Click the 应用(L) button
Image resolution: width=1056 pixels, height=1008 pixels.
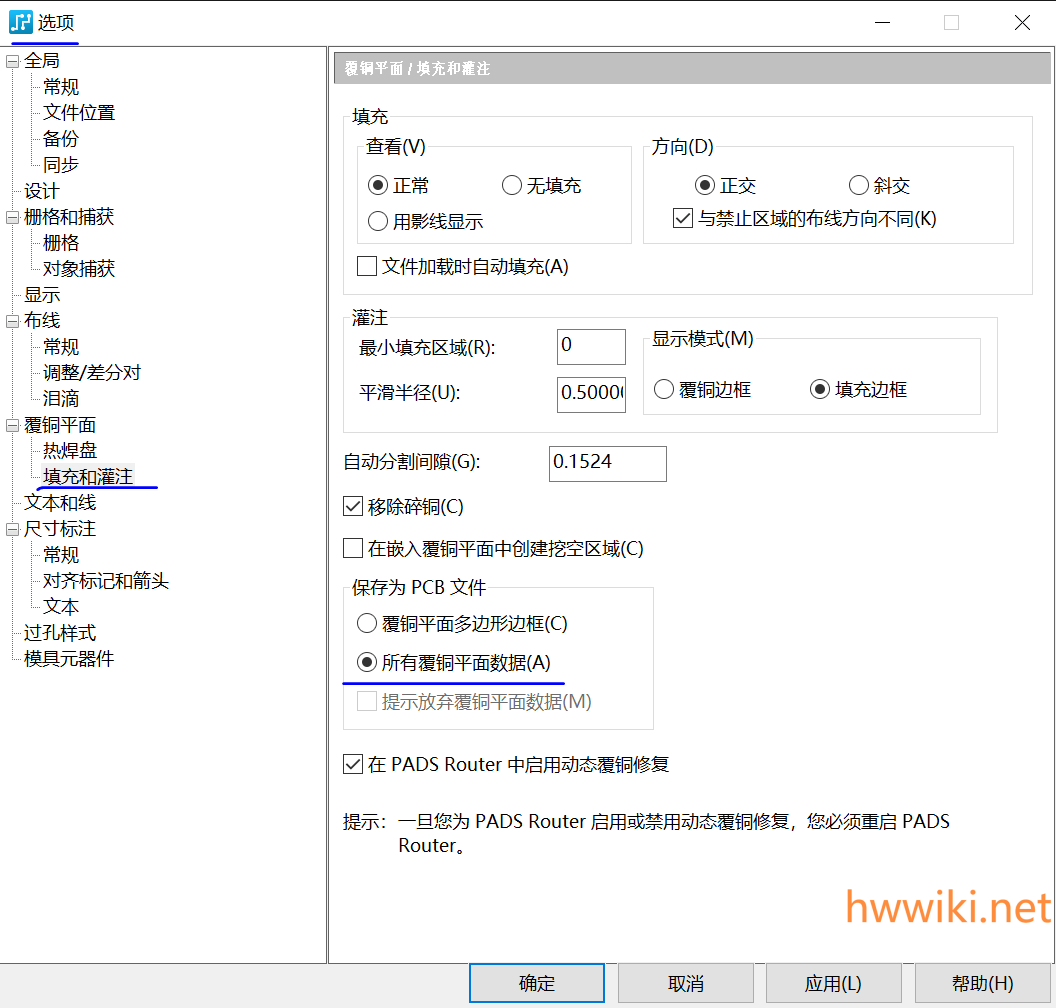click(x=833, y=984)
